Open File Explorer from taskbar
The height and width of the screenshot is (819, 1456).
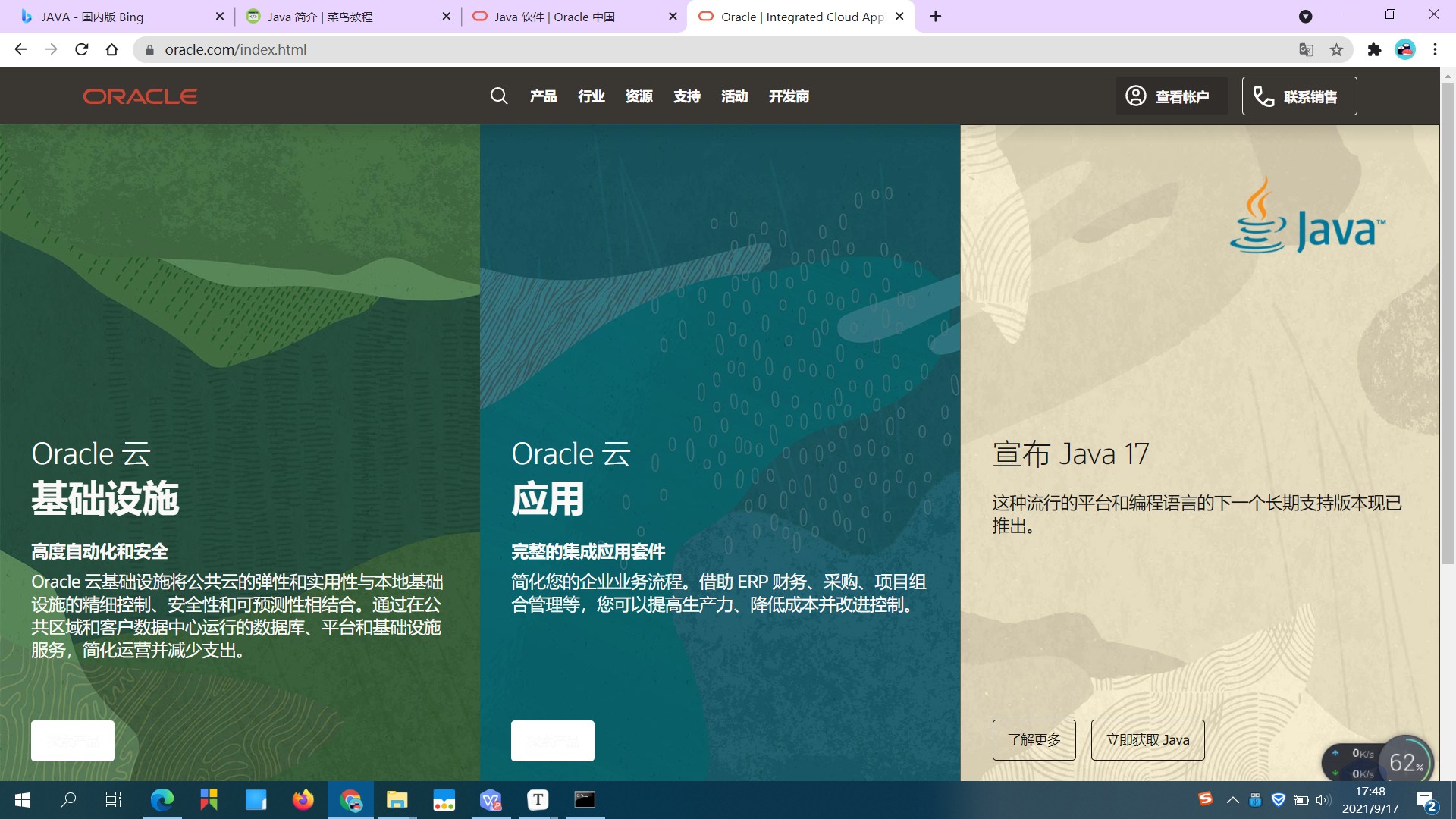coord(397,799)
